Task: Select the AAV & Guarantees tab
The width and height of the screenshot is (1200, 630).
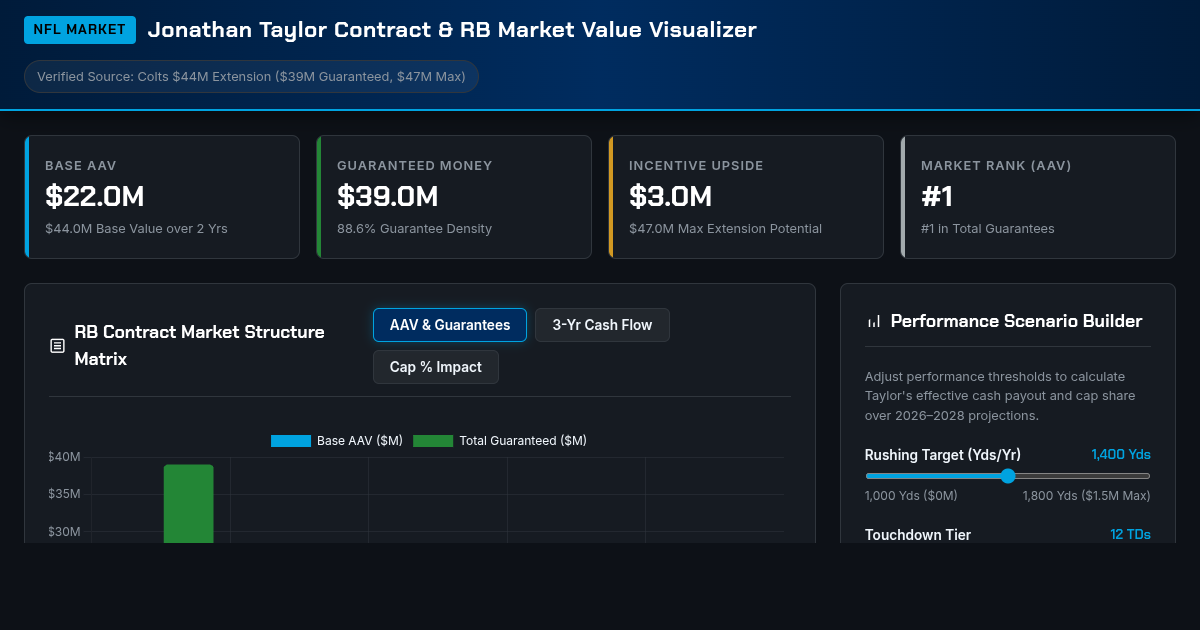Action: [450, 325]
